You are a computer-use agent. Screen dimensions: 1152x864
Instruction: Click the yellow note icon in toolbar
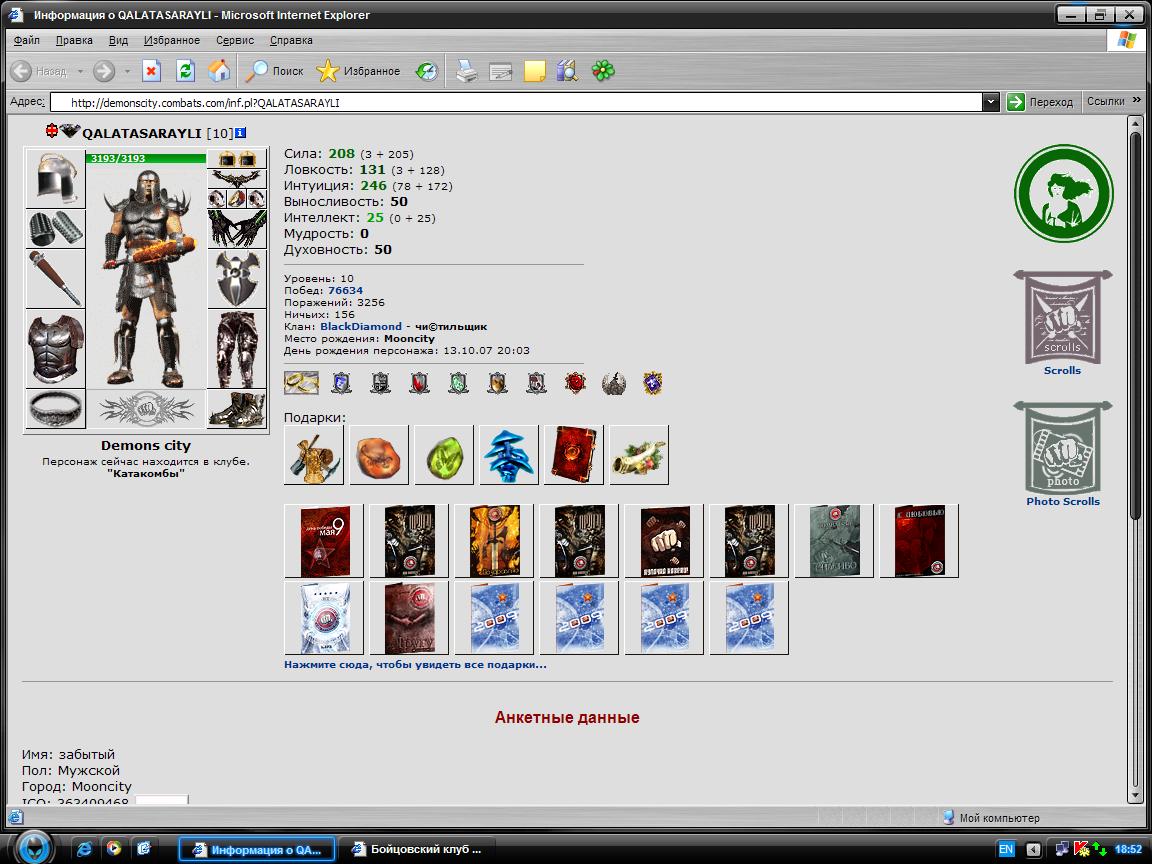pyautogui.click(x=535, y=71)
